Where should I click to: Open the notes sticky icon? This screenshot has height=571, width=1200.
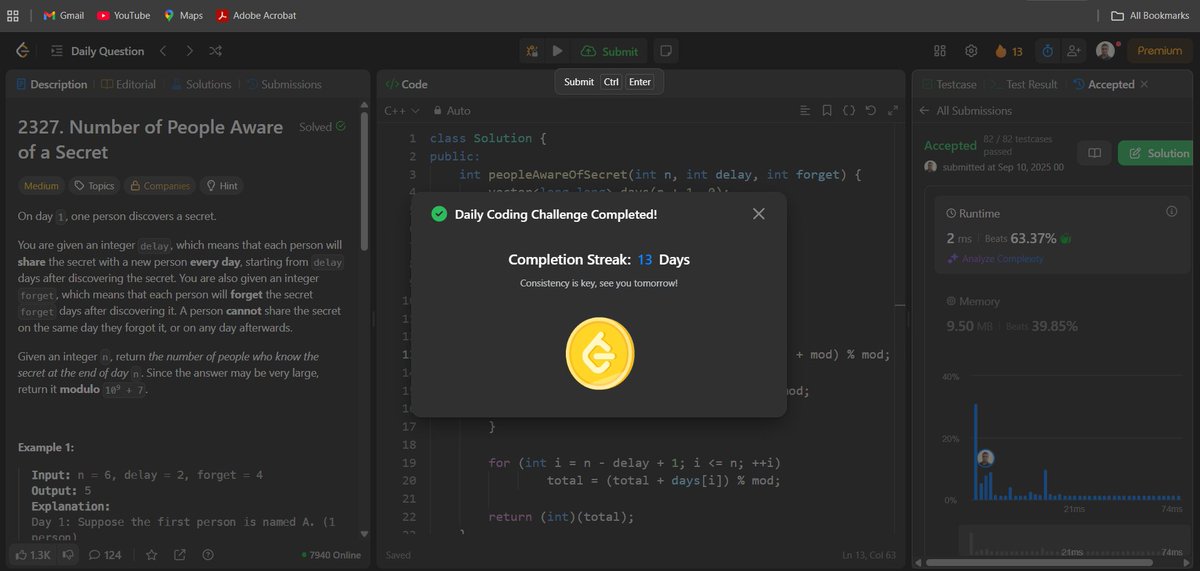click(x=667, y=51)
